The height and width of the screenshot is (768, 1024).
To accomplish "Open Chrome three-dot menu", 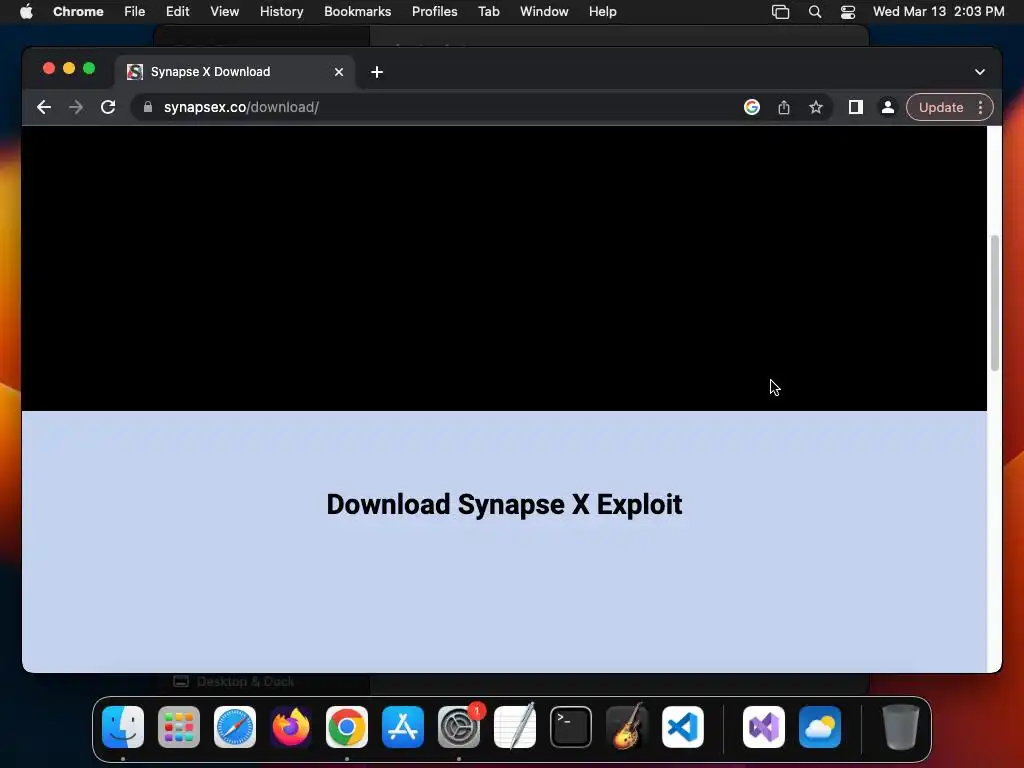I will pos(980,107).
